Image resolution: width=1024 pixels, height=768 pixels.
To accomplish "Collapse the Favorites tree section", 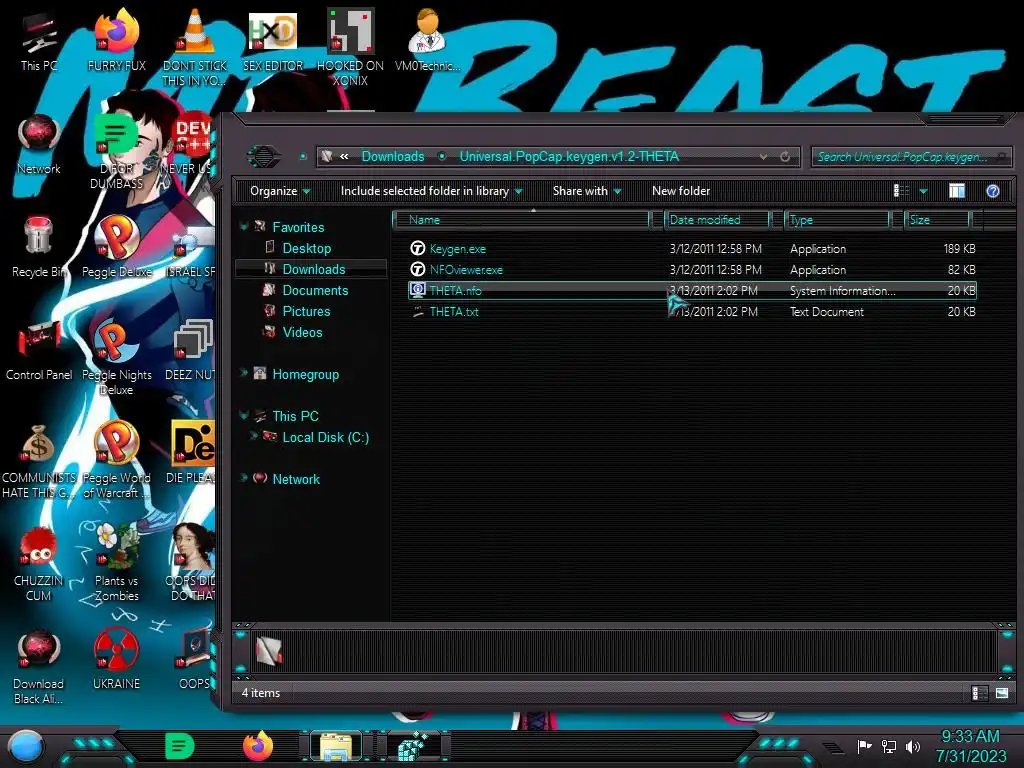I will tap(244, 227).
